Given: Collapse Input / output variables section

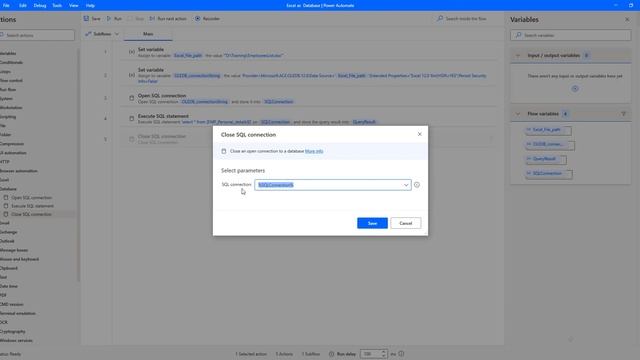Looking at the screenshot, I should (x=518, y=56).
